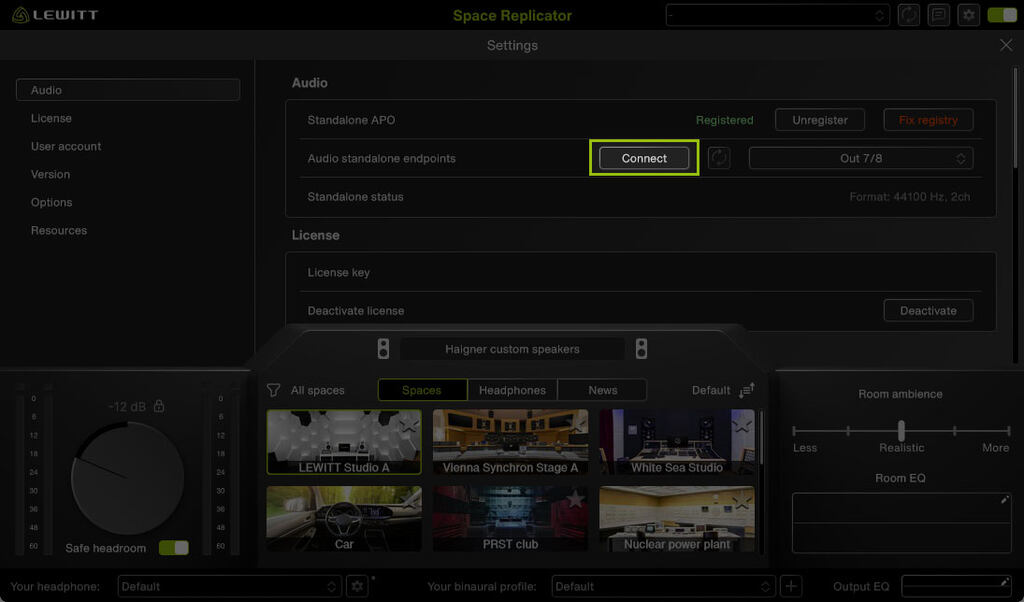1024x602 pixels.
Task: Refresh audio standalone endpoints list
Action: click(719, 158)
